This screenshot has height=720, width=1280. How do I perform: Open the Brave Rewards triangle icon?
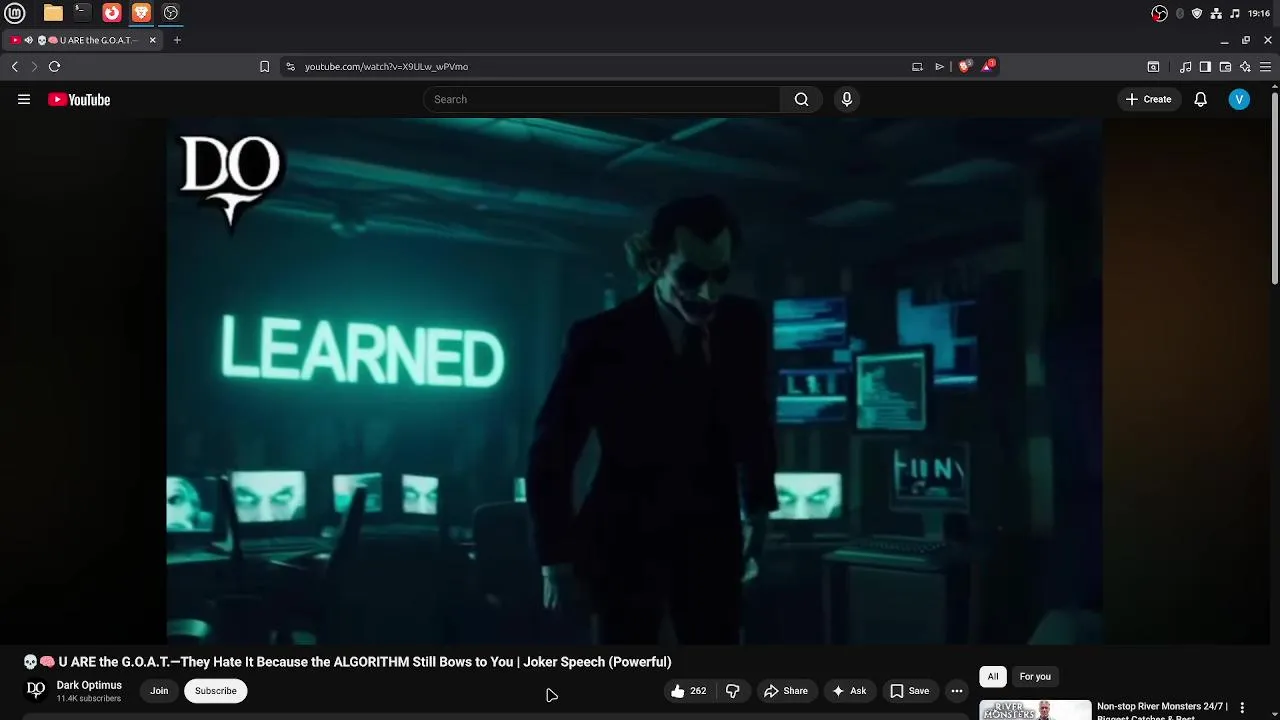point(988,67)
